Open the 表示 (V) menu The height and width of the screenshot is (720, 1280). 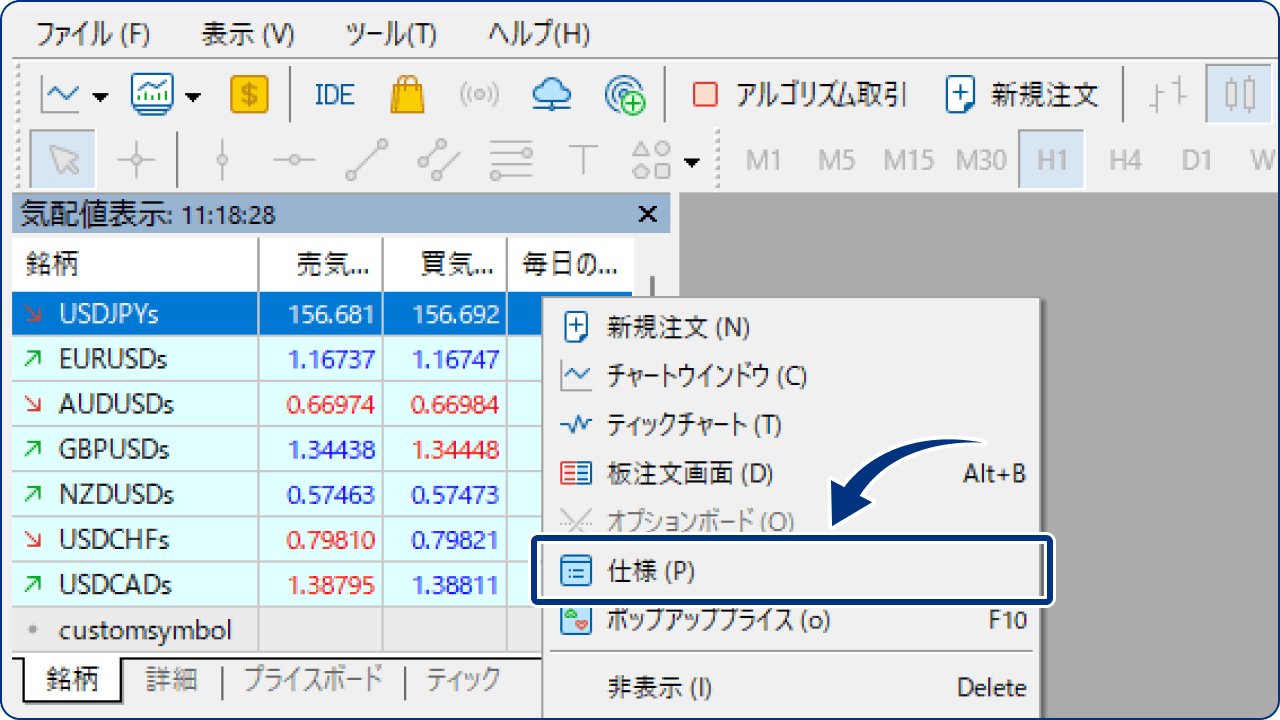[x=248, y=33]
